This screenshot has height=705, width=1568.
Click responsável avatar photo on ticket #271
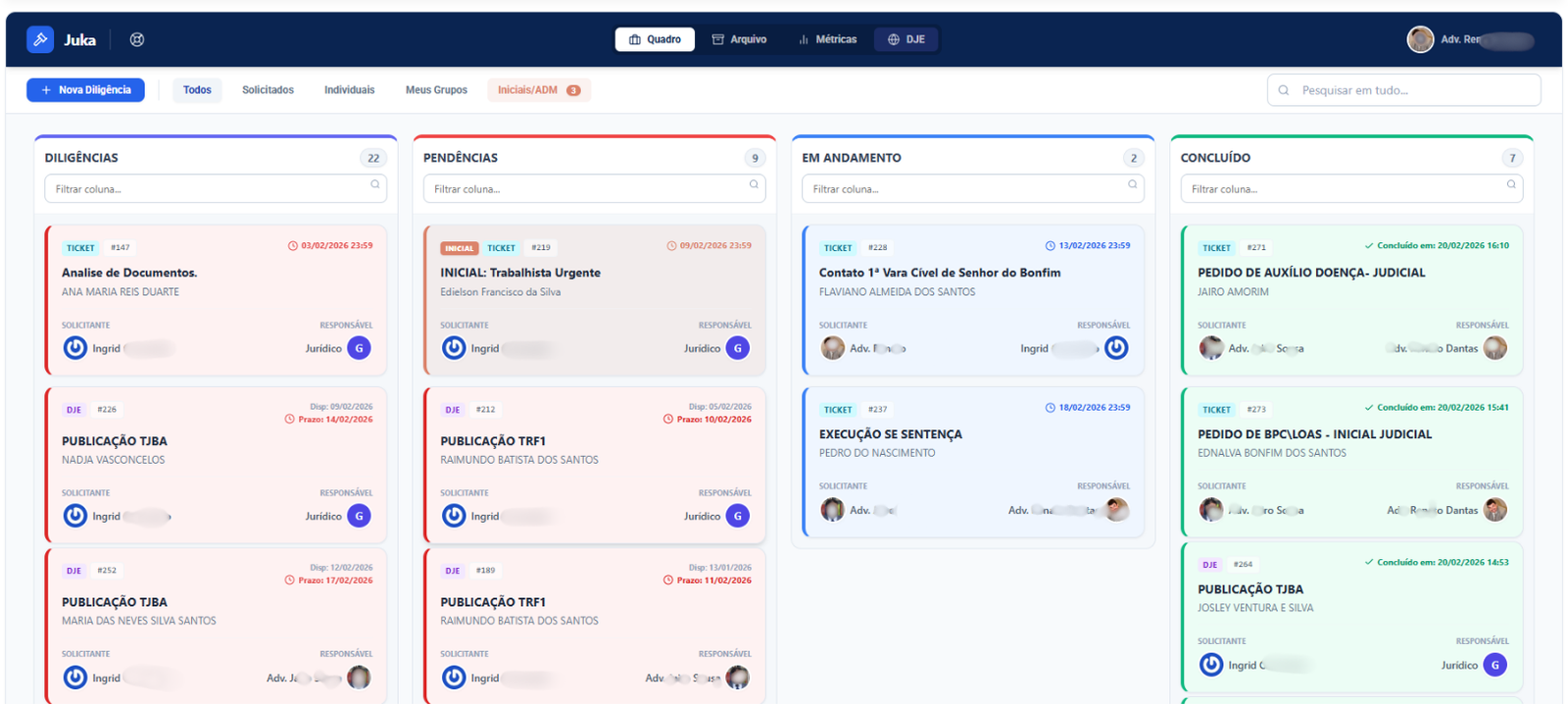(x=1494, y=348)
